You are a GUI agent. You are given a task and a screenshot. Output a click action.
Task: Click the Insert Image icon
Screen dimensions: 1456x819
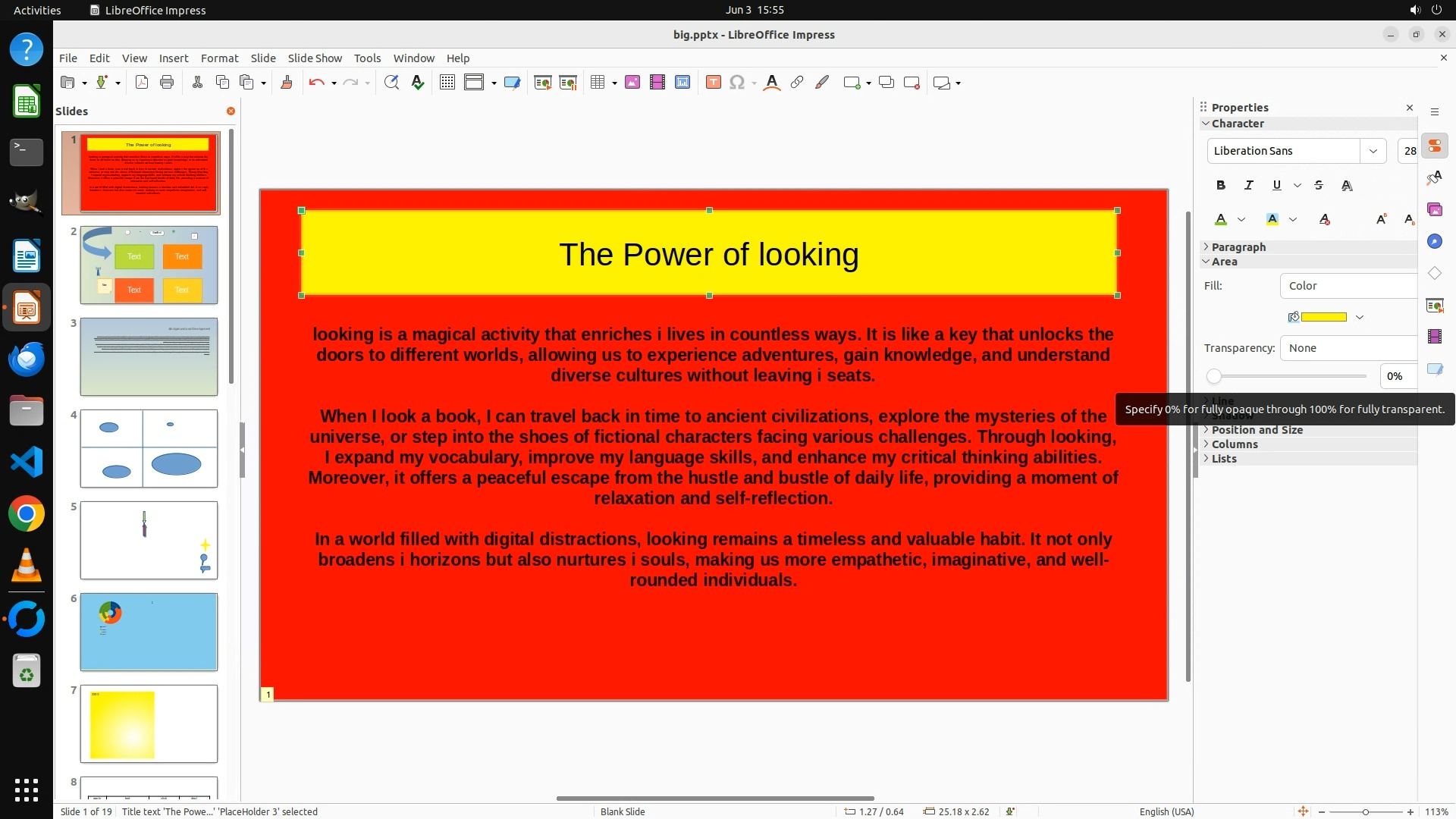pyautogui.click(x=632, y=83)
